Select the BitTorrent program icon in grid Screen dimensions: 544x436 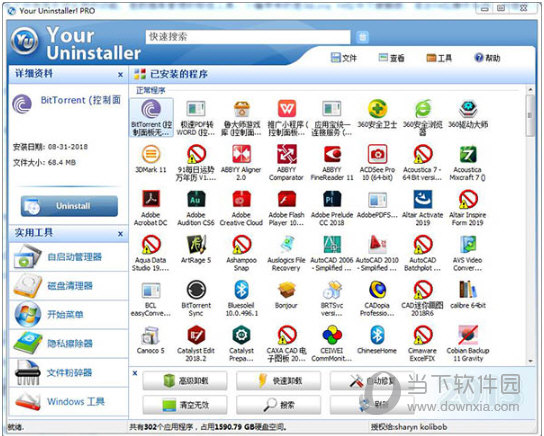pos(151,109)
